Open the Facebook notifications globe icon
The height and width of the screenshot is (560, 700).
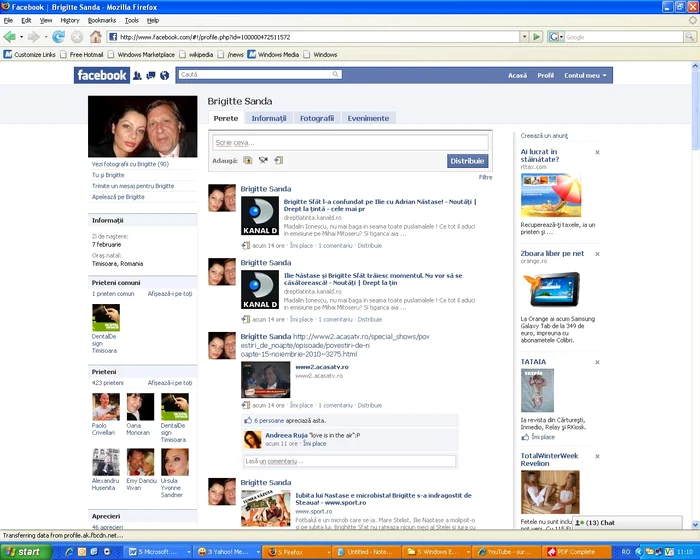pyautogui.click(x=164, y=75)
